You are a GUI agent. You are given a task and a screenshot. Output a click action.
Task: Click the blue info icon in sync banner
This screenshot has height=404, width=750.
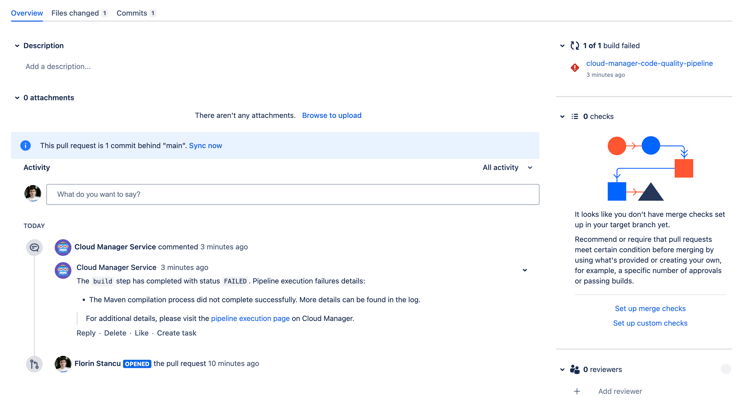(26, 146)
